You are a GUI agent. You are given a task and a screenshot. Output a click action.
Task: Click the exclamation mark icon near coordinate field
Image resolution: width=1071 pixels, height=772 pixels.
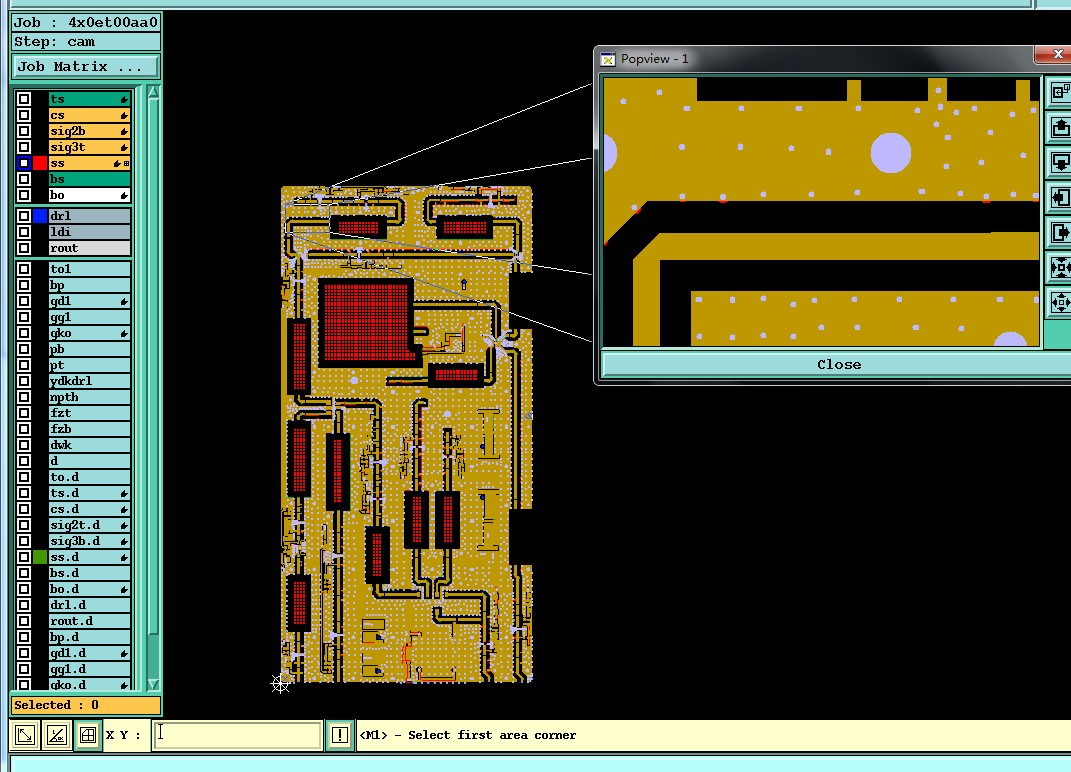339,735
